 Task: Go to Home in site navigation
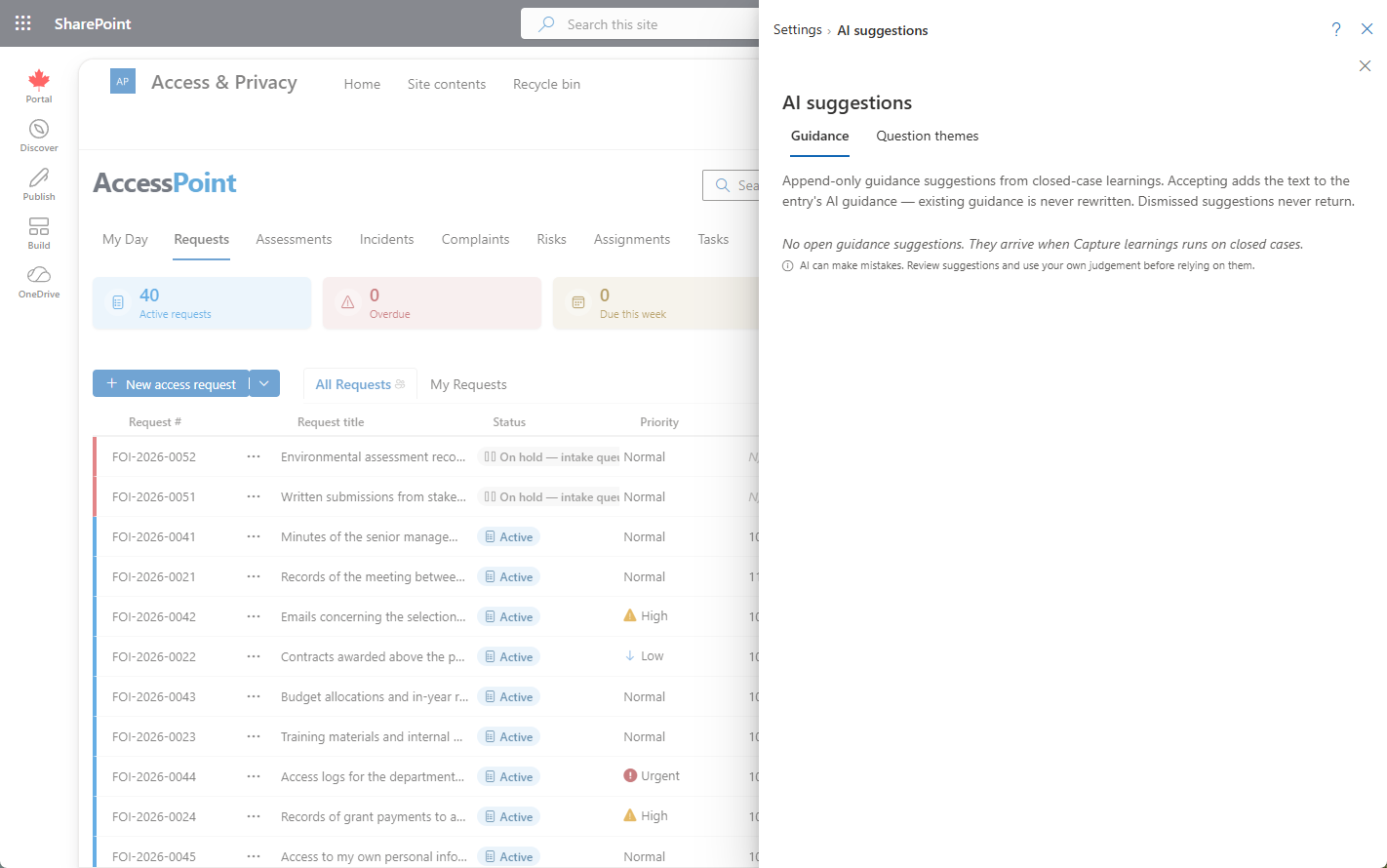pyautogui.click(x=362, y=84)
